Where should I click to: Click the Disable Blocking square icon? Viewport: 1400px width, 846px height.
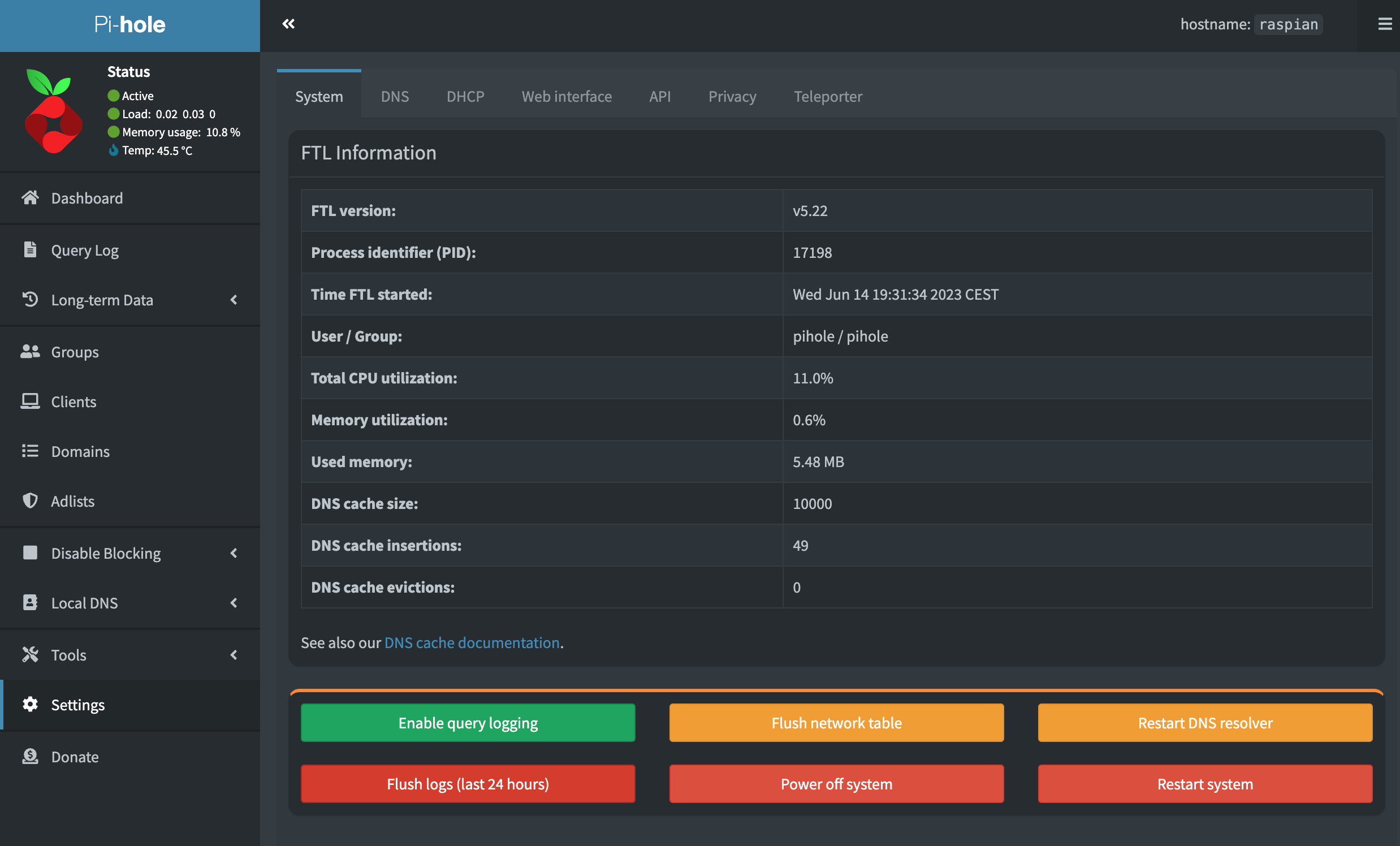(x=30, y=553)
